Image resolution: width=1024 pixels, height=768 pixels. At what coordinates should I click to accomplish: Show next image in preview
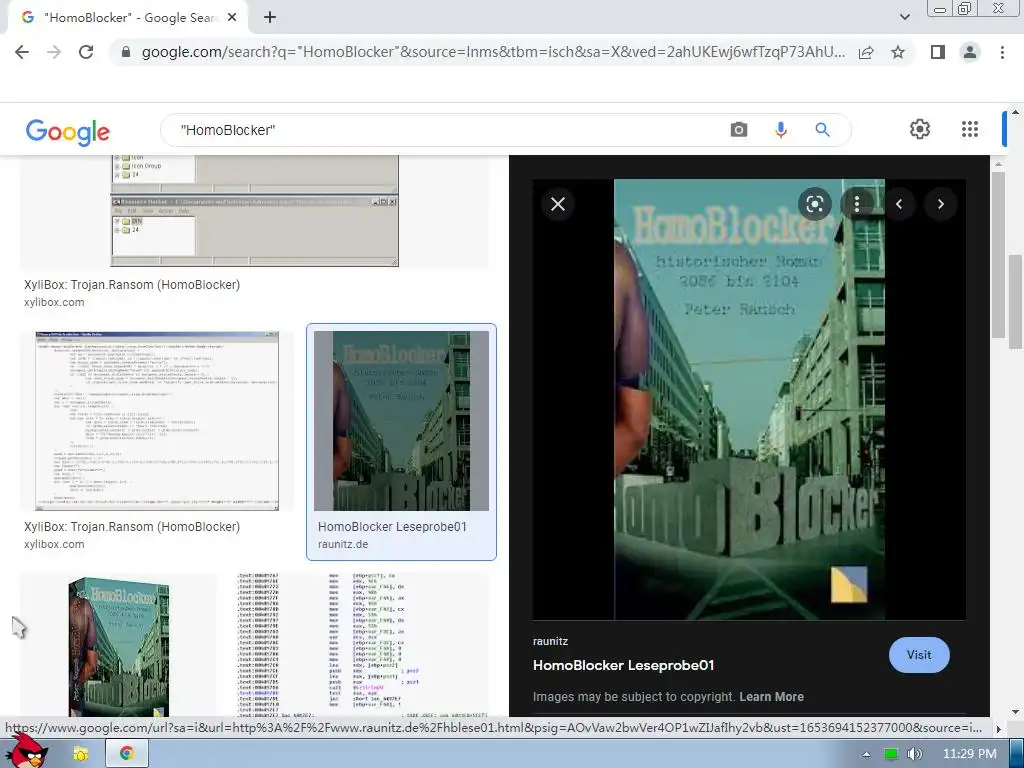coord(940,204)
